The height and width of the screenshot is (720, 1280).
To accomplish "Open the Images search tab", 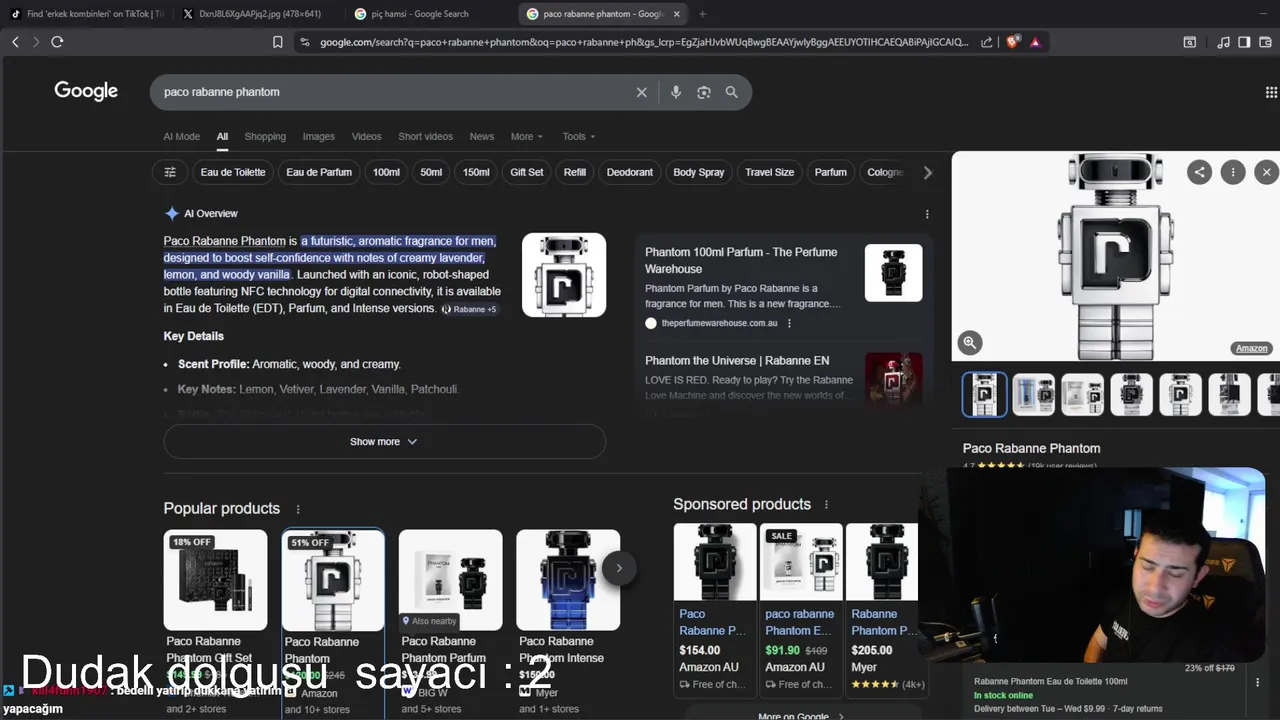I will [x=319, y=136].
